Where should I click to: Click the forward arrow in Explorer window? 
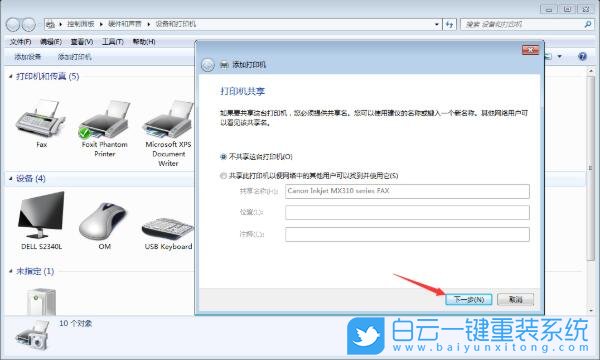coord(28,24)
